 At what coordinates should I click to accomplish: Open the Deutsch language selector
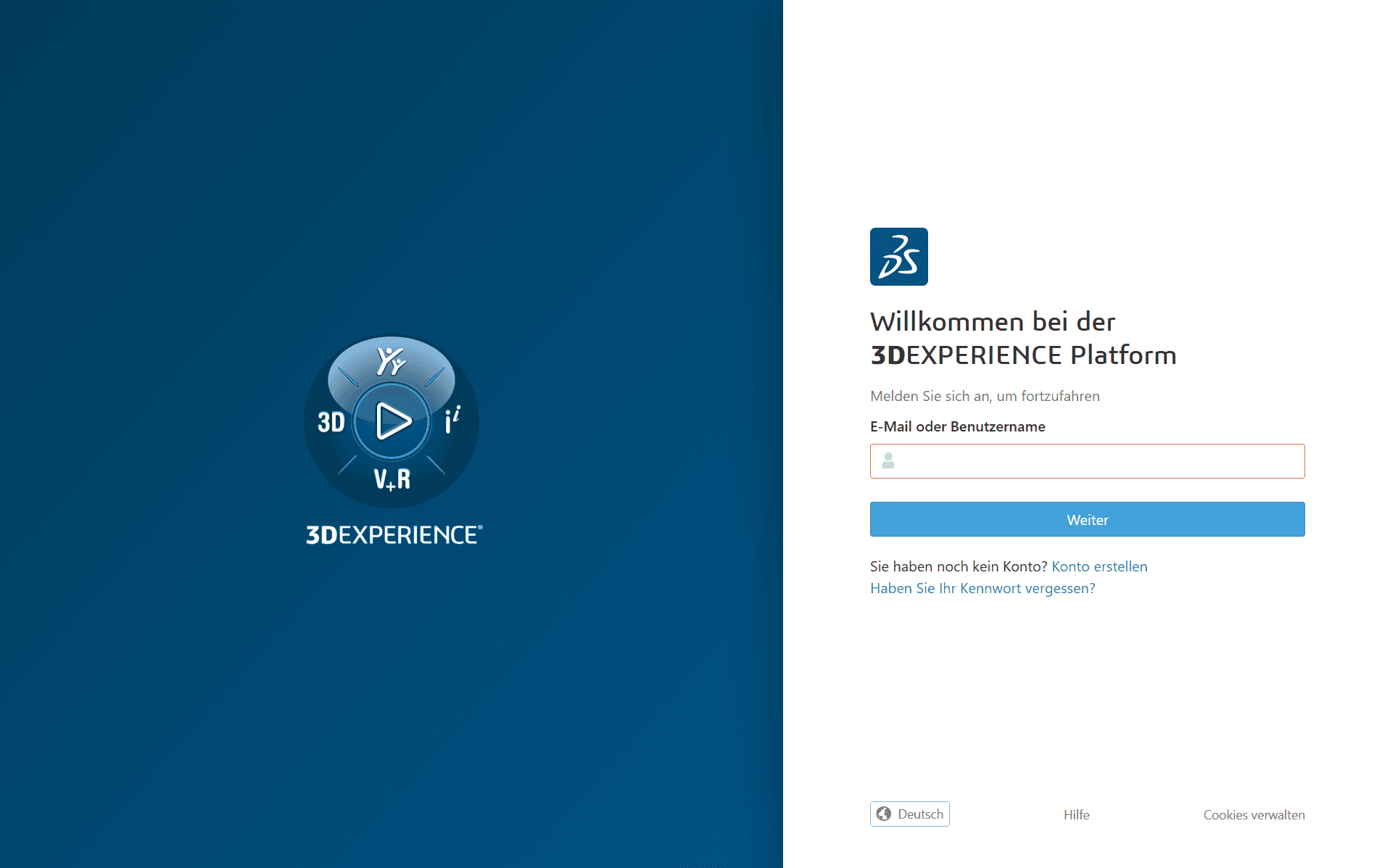pyautogui.click(x=910, y=814)
